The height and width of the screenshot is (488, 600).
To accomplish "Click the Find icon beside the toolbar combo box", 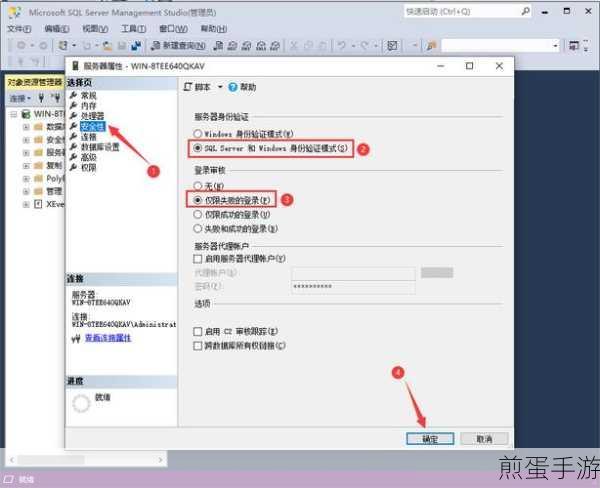I will (431, 46).
